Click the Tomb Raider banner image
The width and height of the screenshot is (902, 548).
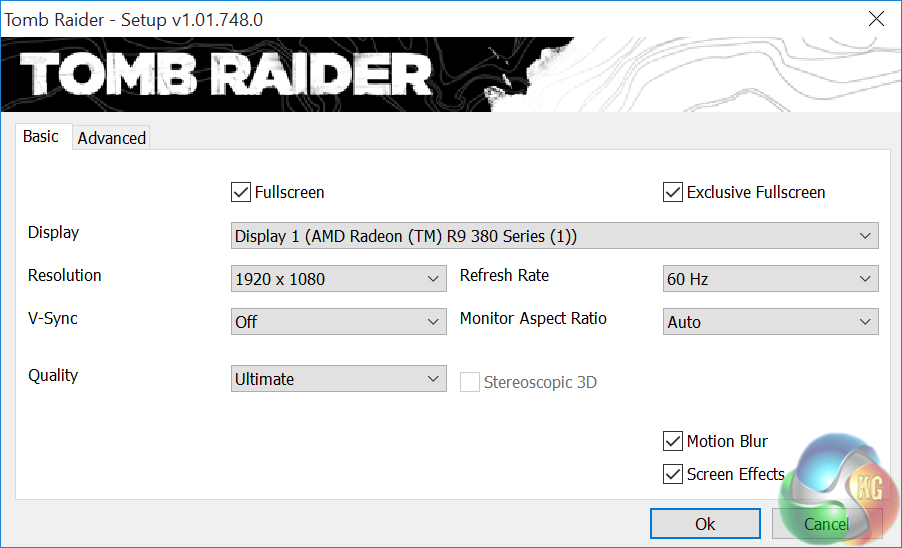(x=451, y=75)
